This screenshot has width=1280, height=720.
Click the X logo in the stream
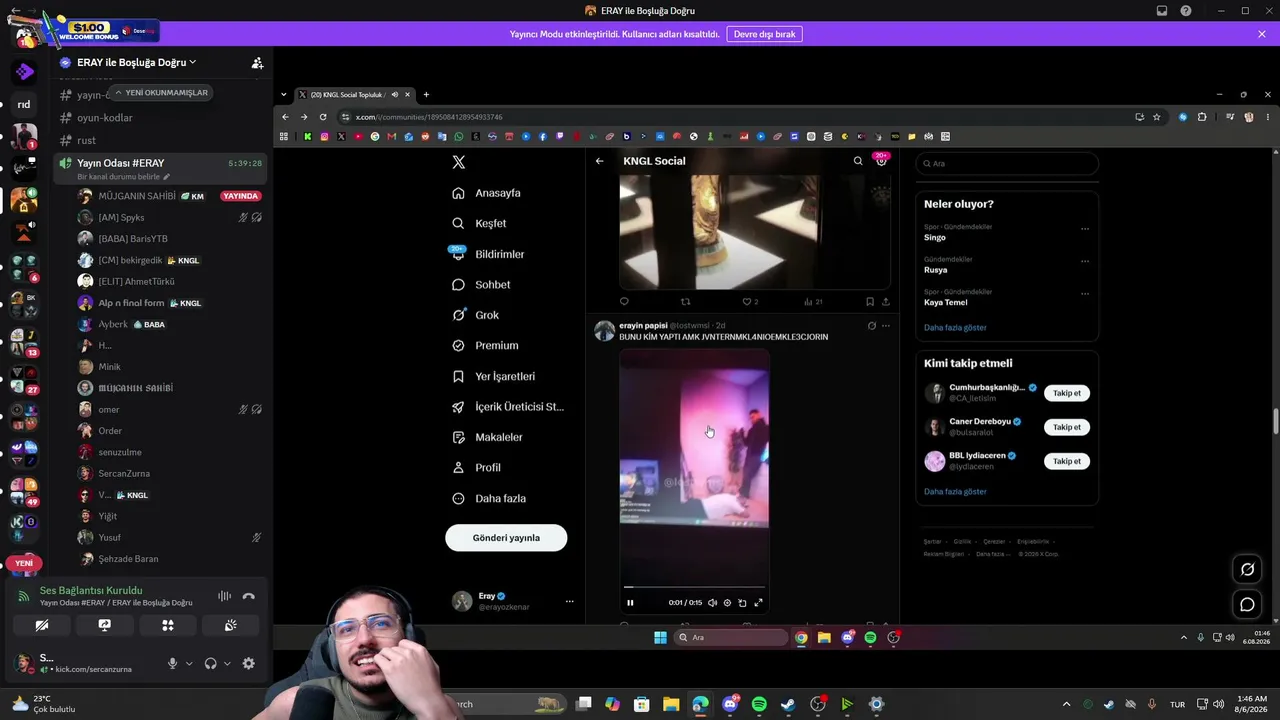click(458, 162)
